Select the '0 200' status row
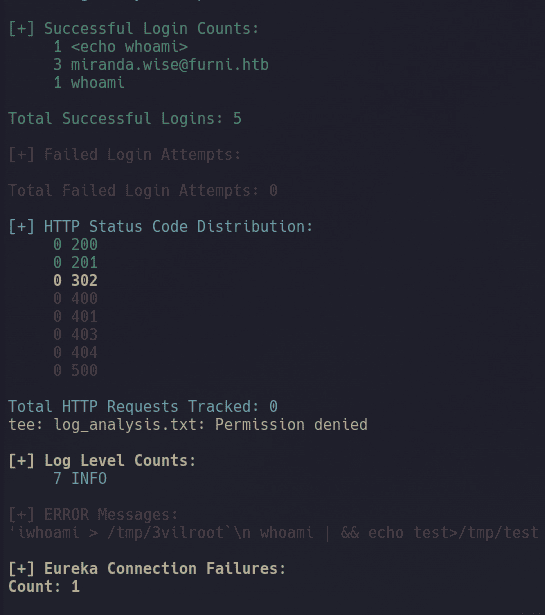The width and height of the screenshot is (545, 615). pyautogui.click(x=75, y=245)
